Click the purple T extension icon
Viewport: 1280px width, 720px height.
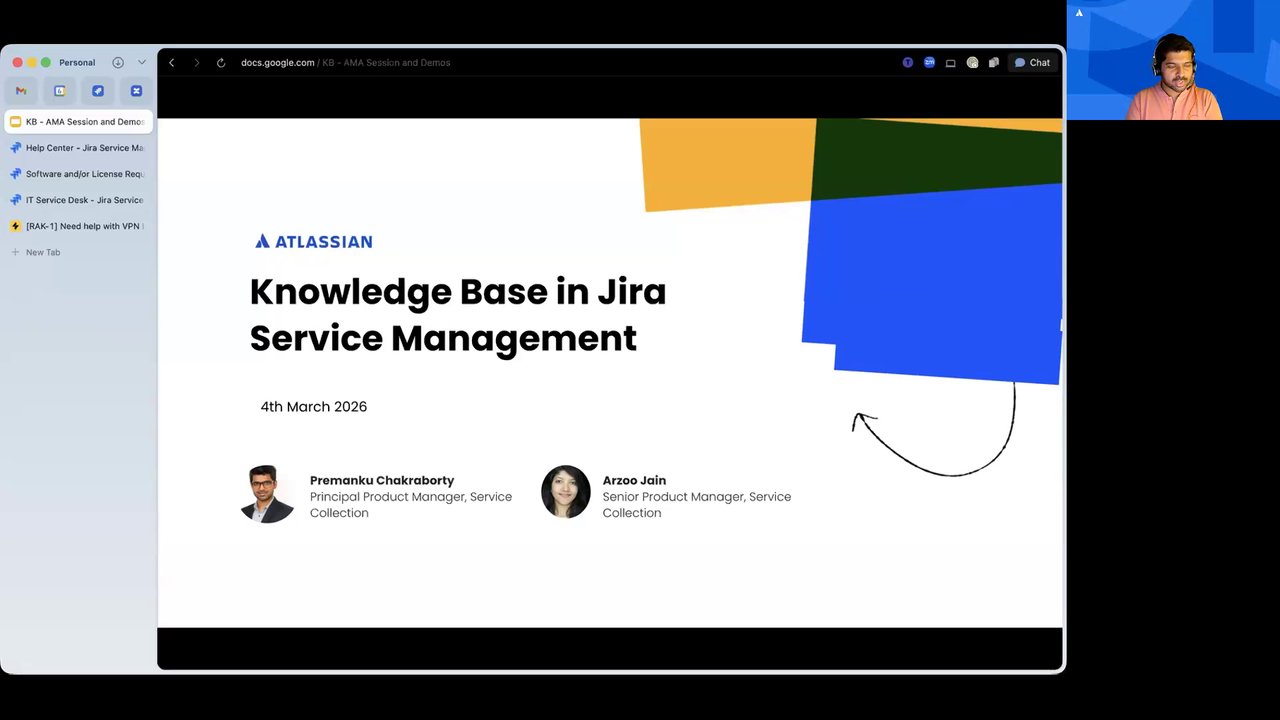[908, 62]
